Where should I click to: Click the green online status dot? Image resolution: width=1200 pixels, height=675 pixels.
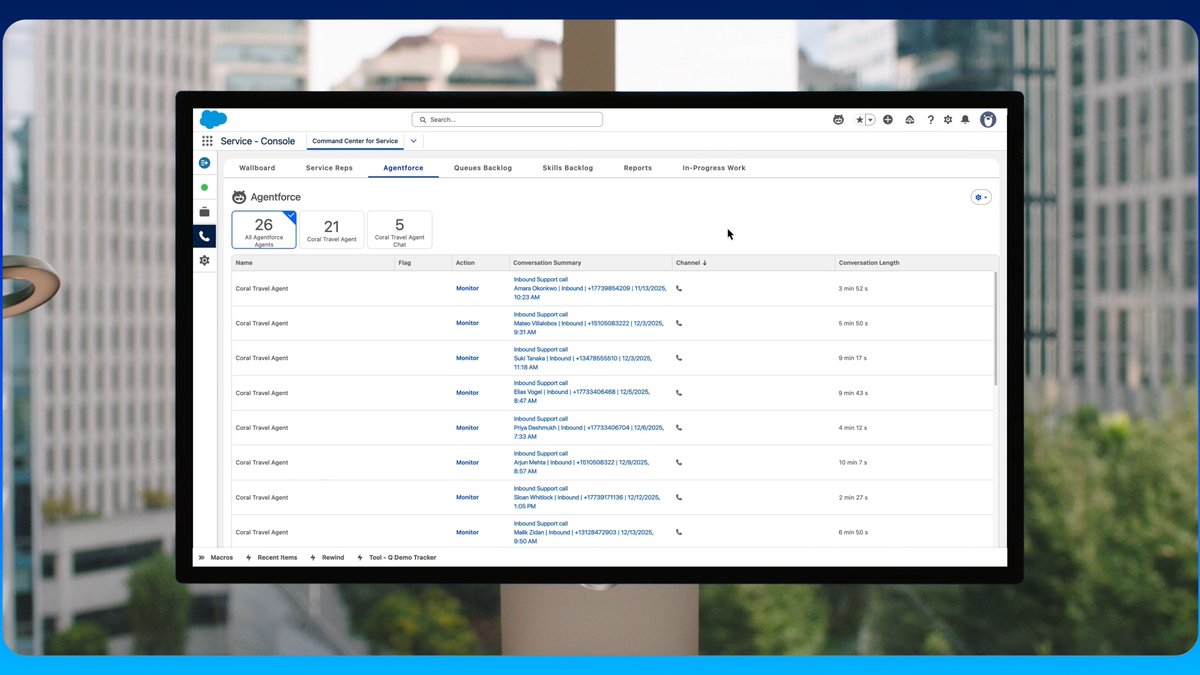coord(204,187)
